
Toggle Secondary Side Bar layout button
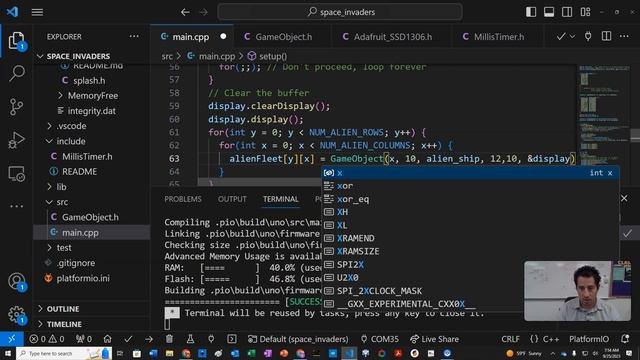click(x=567, y=12)
